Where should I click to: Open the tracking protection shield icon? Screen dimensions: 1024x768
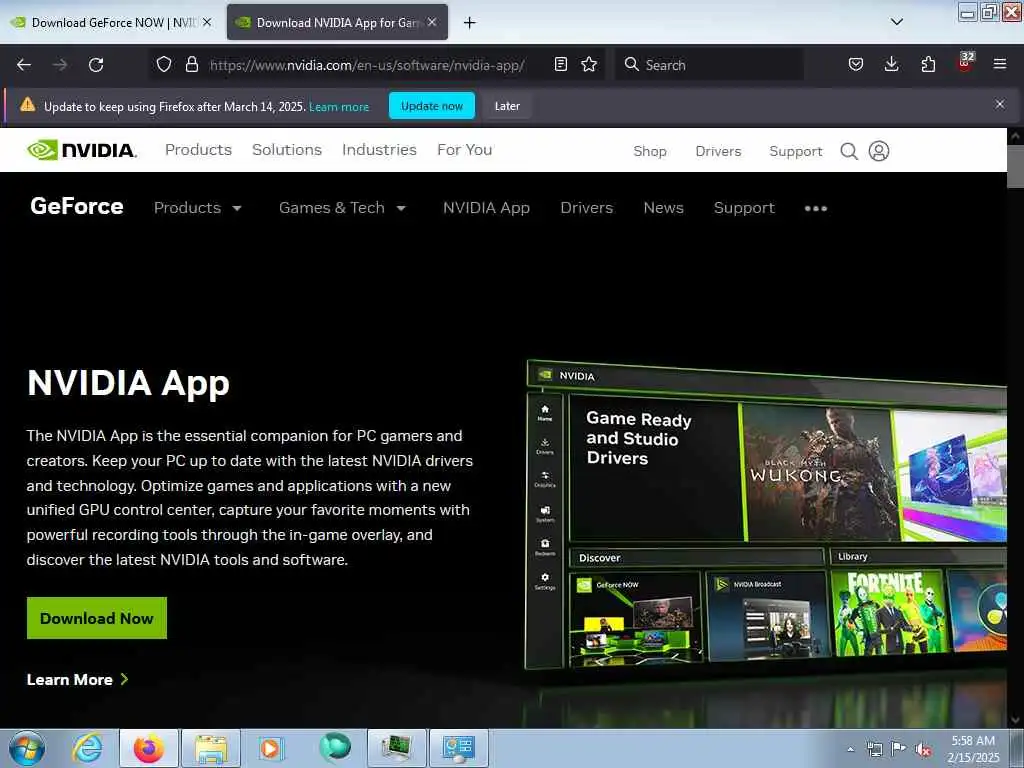click(164, 64)
